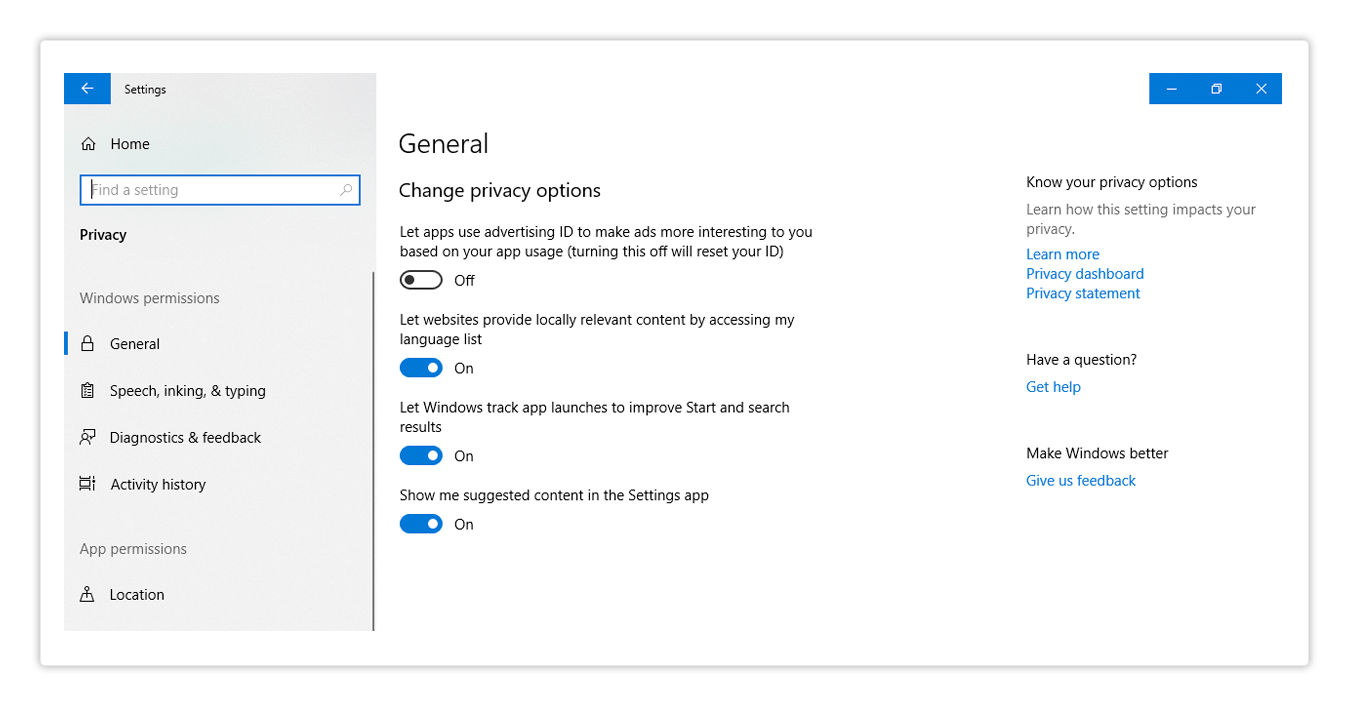
Task: Click Give us feedback link
Action: [1081, 481]
